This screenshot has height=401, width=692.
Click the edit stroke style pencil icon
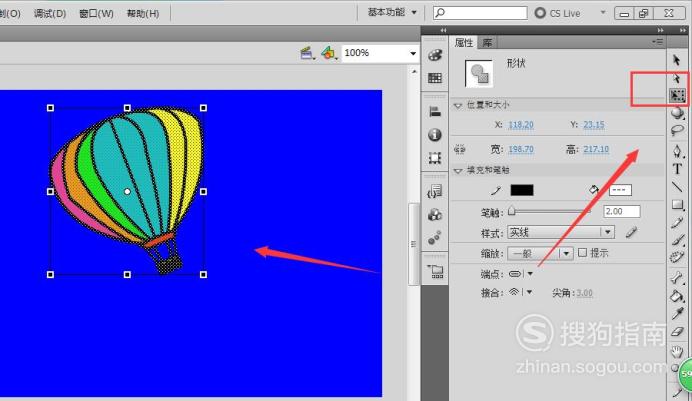(x=632, y=232)
